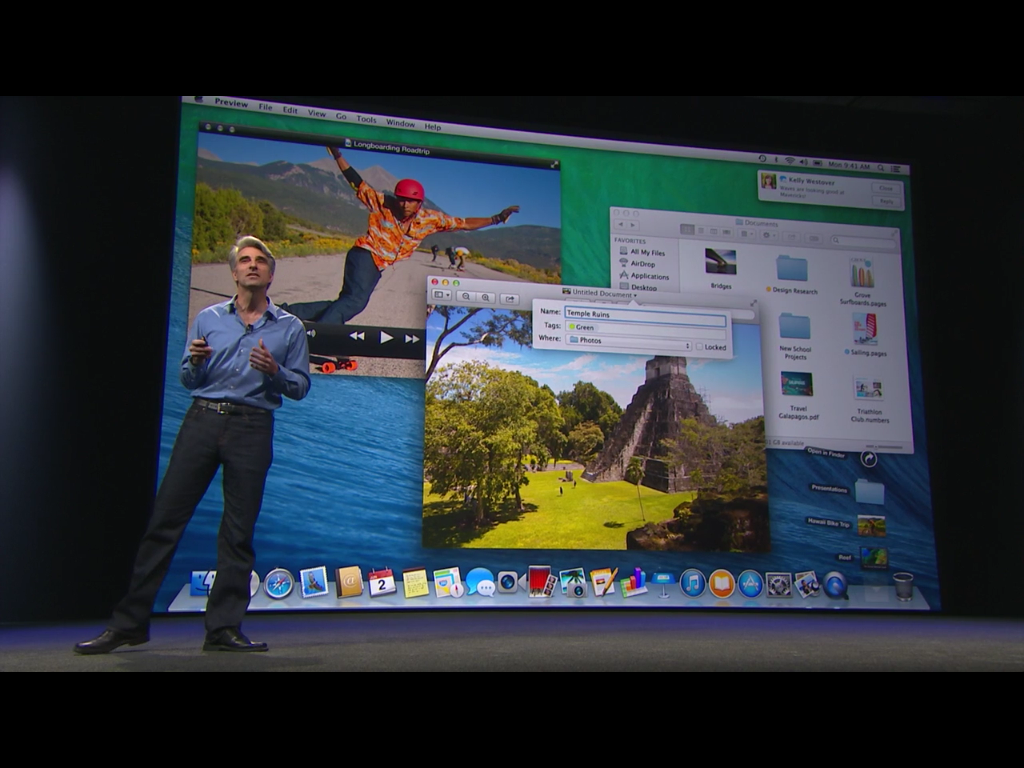
Task: Select the Design Research folder
Action: coord(792,268)
